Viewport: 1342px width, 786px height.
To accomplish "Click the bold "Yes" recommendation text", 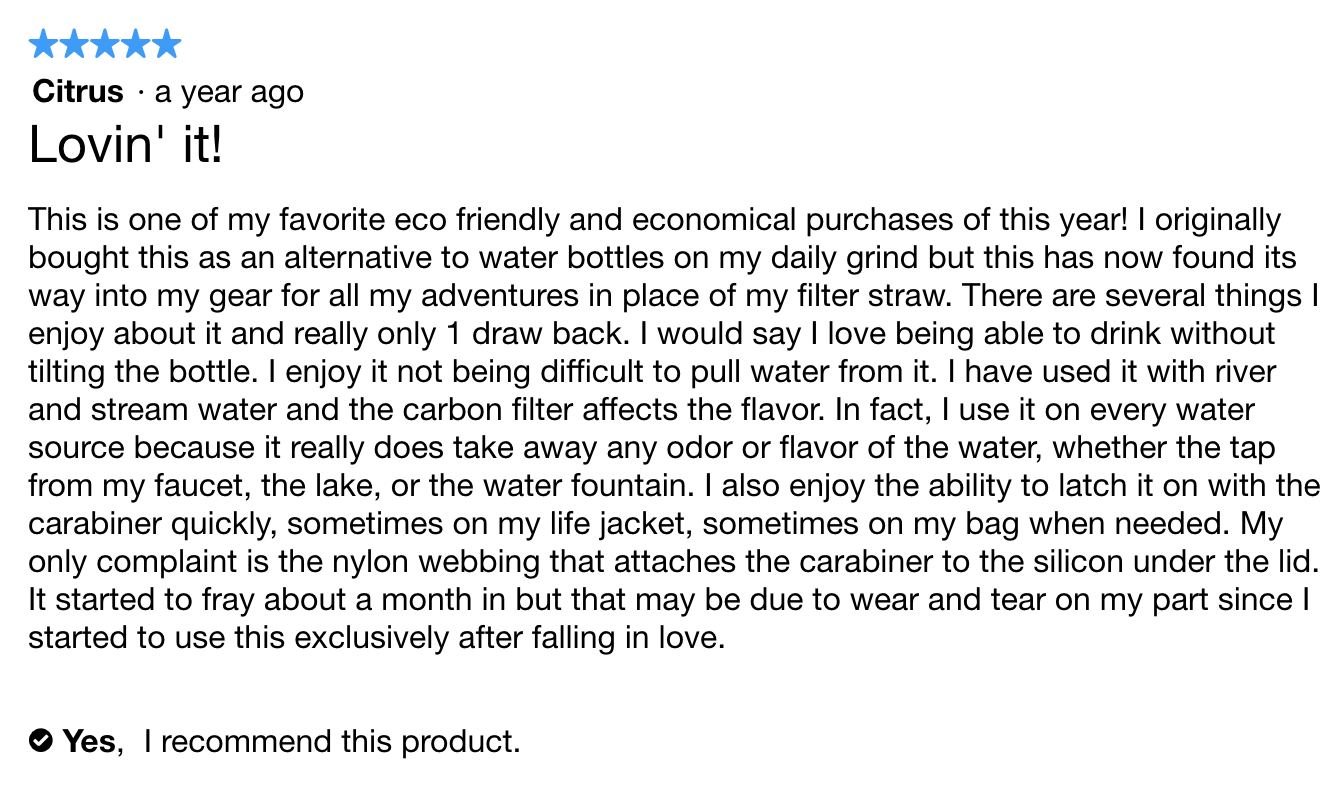I will point(89,741).
